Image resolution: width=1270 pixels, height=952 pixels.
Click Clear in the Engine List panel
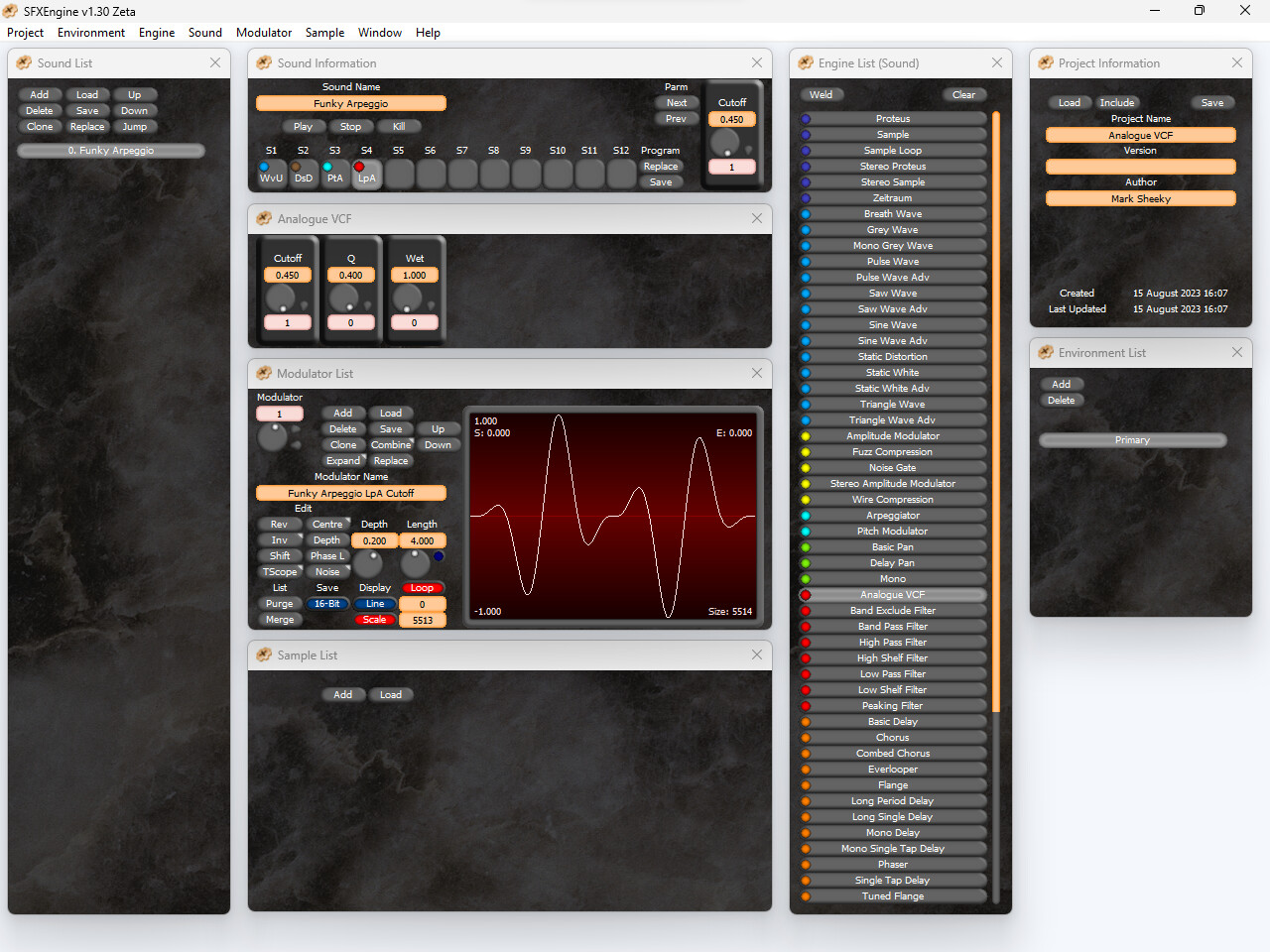(963, 93)
